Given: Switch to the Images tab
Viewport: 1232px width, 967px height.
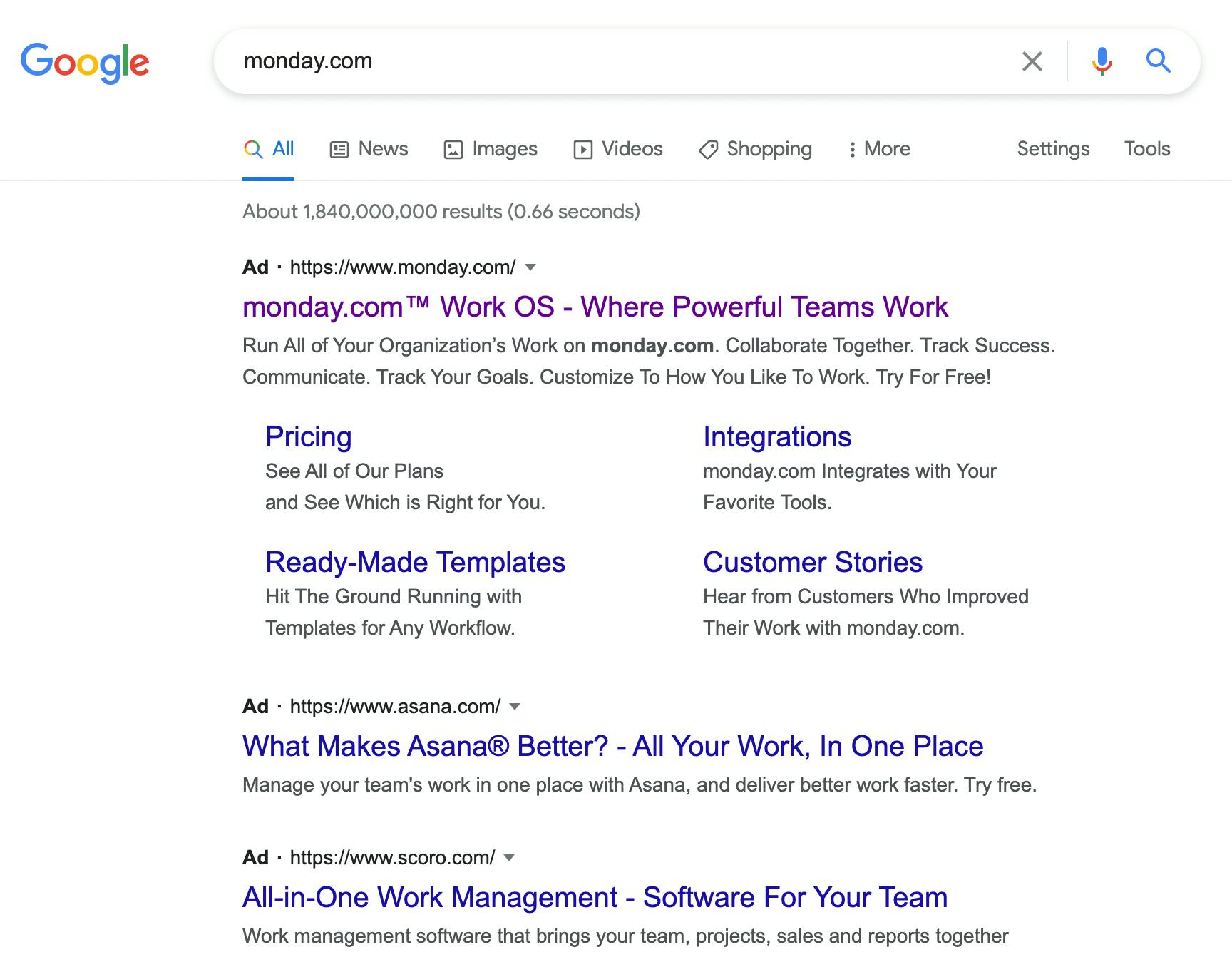Looking at the screenshot, I should click(491, 149).
